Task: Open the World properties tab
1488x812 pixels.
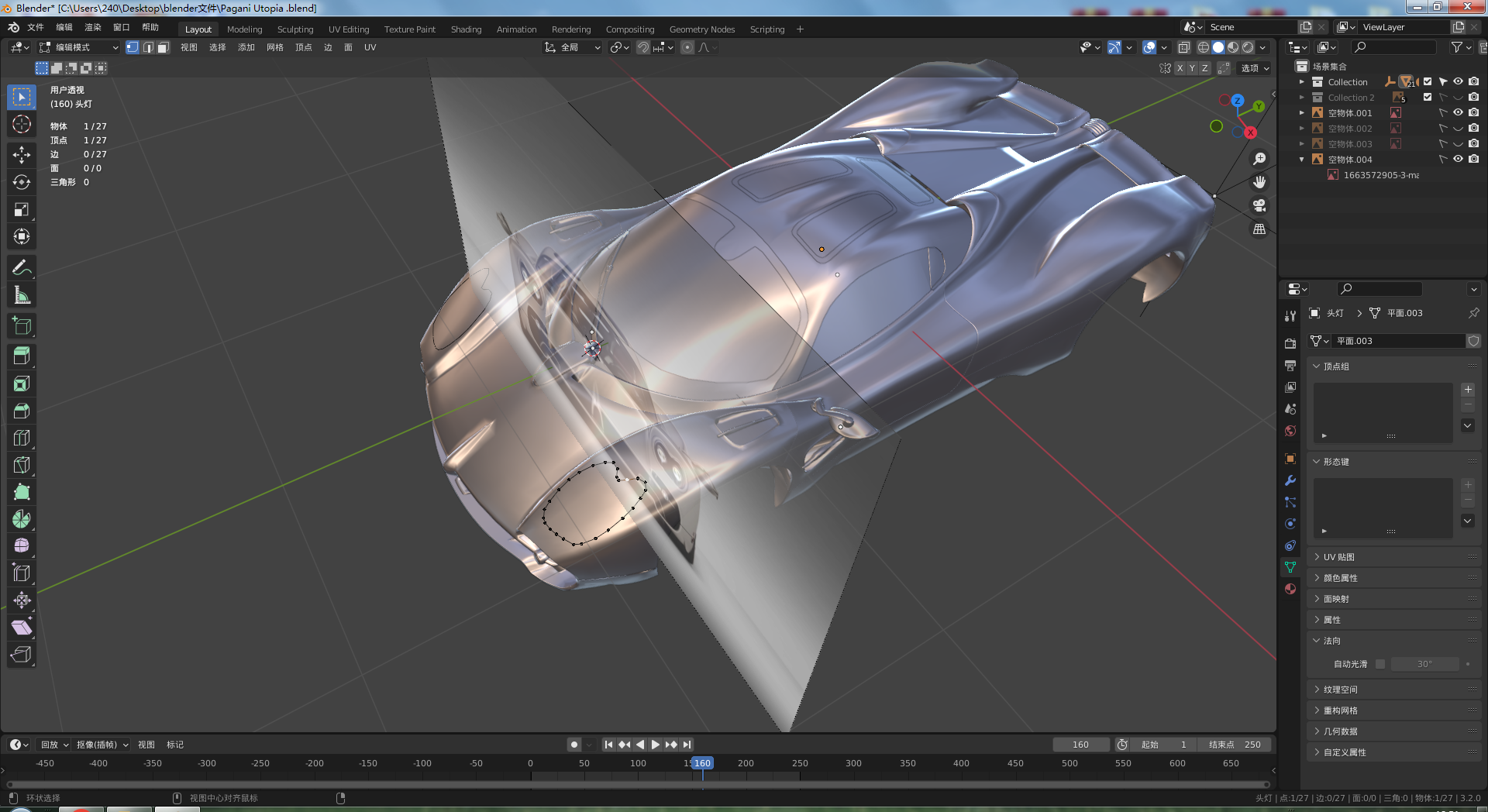Action: (x=1290, y=431)
